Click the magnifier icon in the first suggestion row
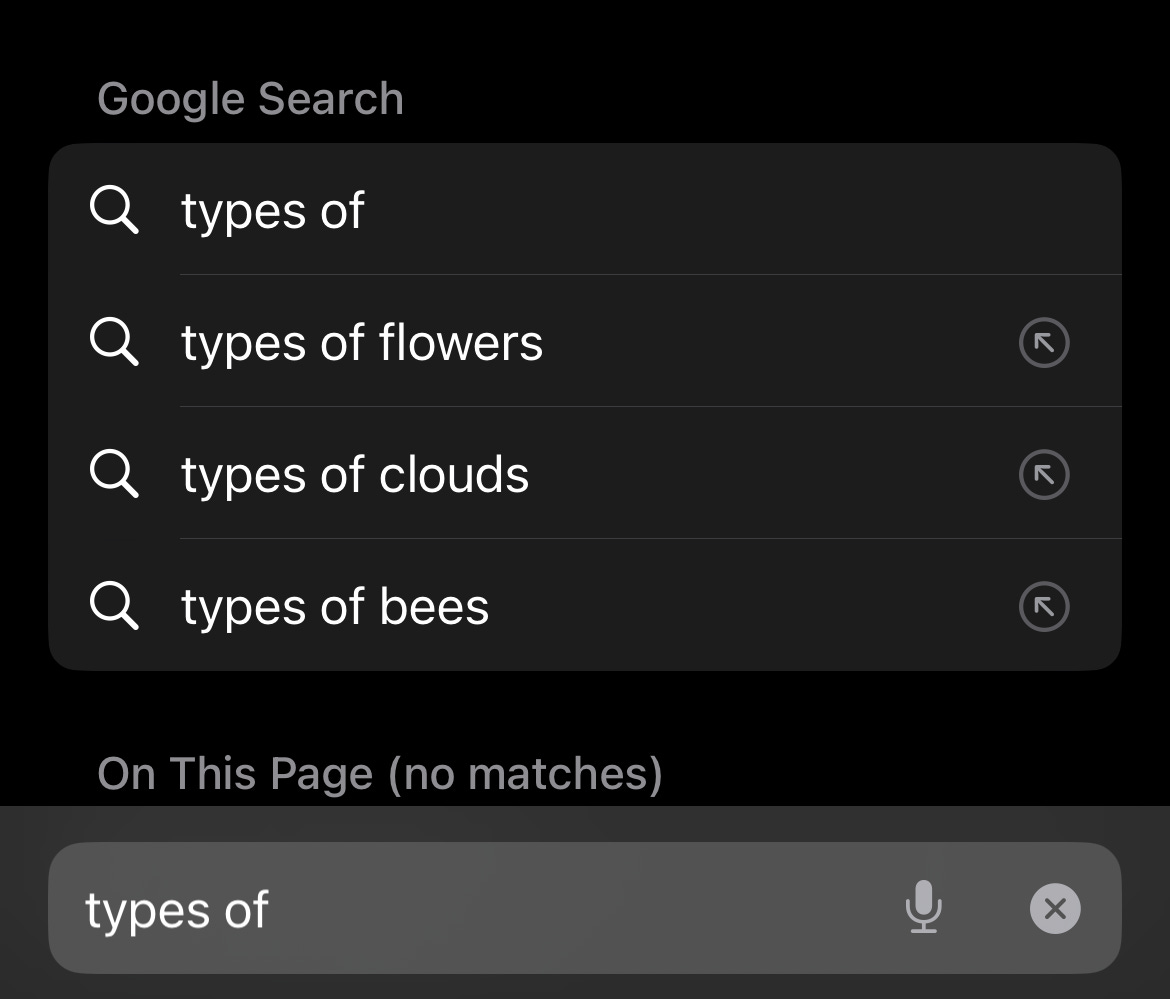The height and width of the screenshot is (999, 1170). [x=114, y=211]
